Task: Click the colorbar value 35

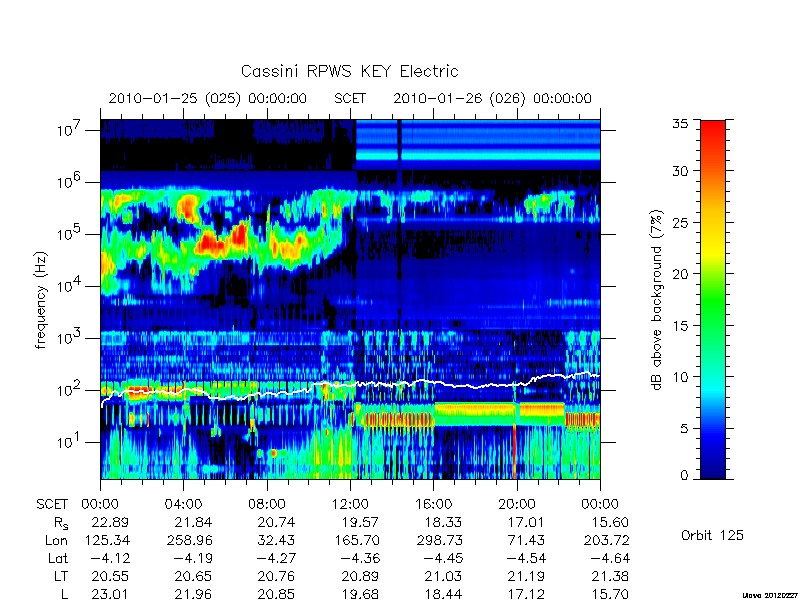Action: tap(680, 123)
